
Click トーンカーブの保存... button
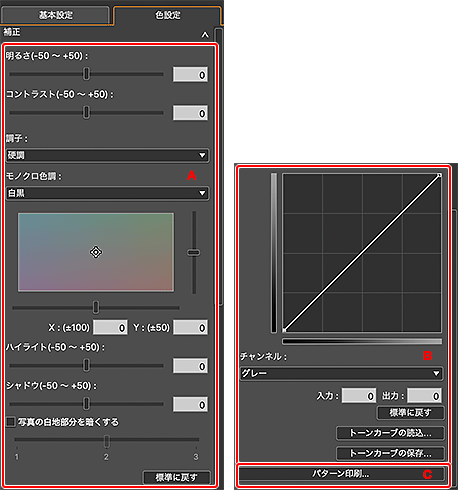coord(390,453)
